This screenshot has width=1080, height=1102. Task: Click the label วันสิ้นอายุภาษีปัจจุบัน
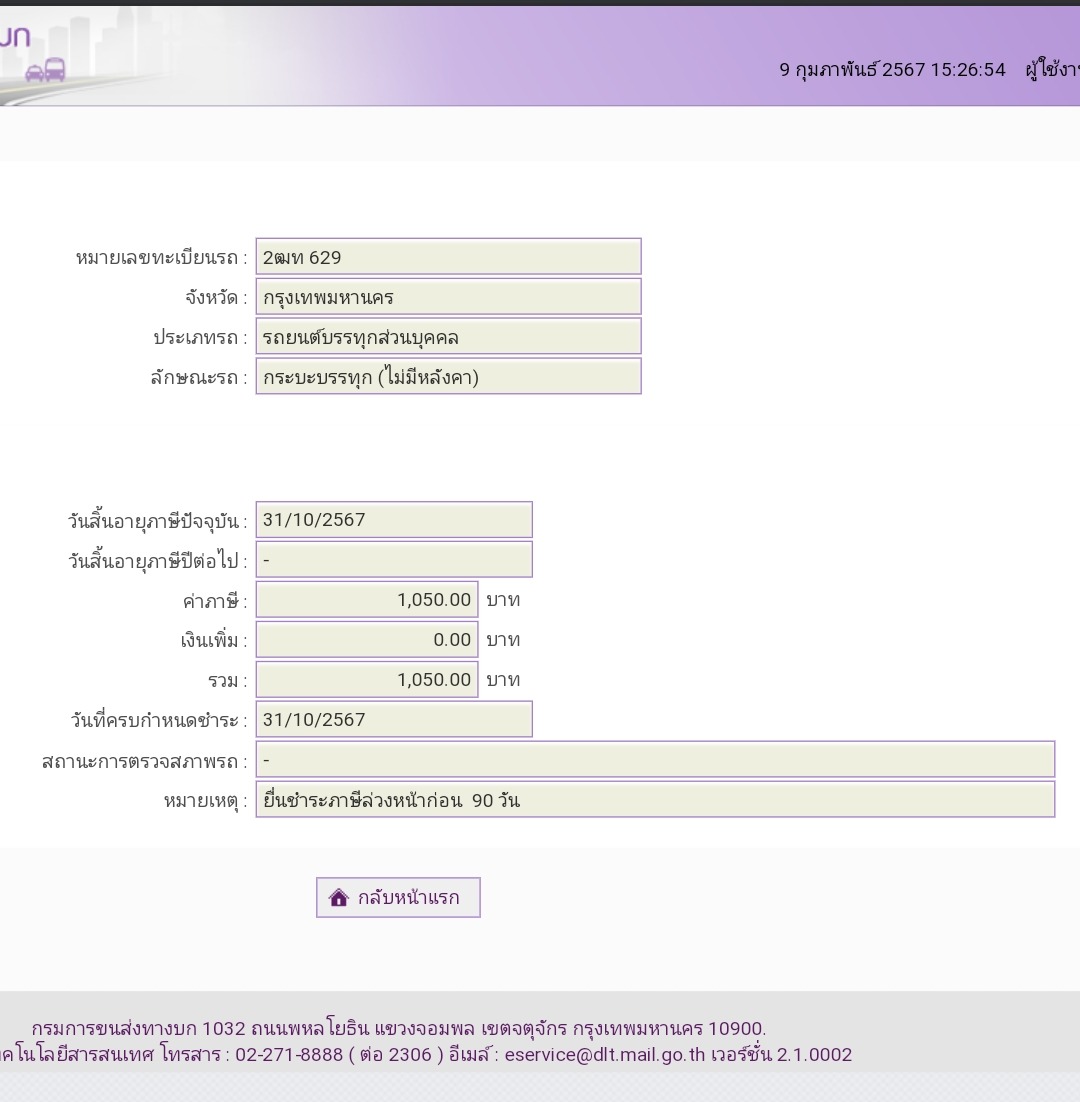157,521
